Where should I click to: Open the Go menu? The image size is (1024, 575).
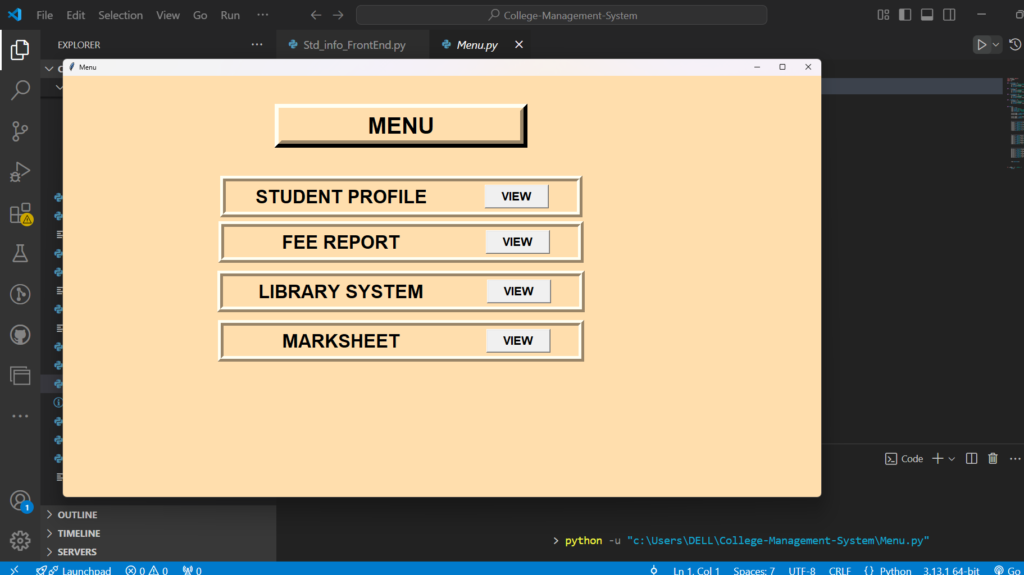pyautogui.click(x=200, y=15)
